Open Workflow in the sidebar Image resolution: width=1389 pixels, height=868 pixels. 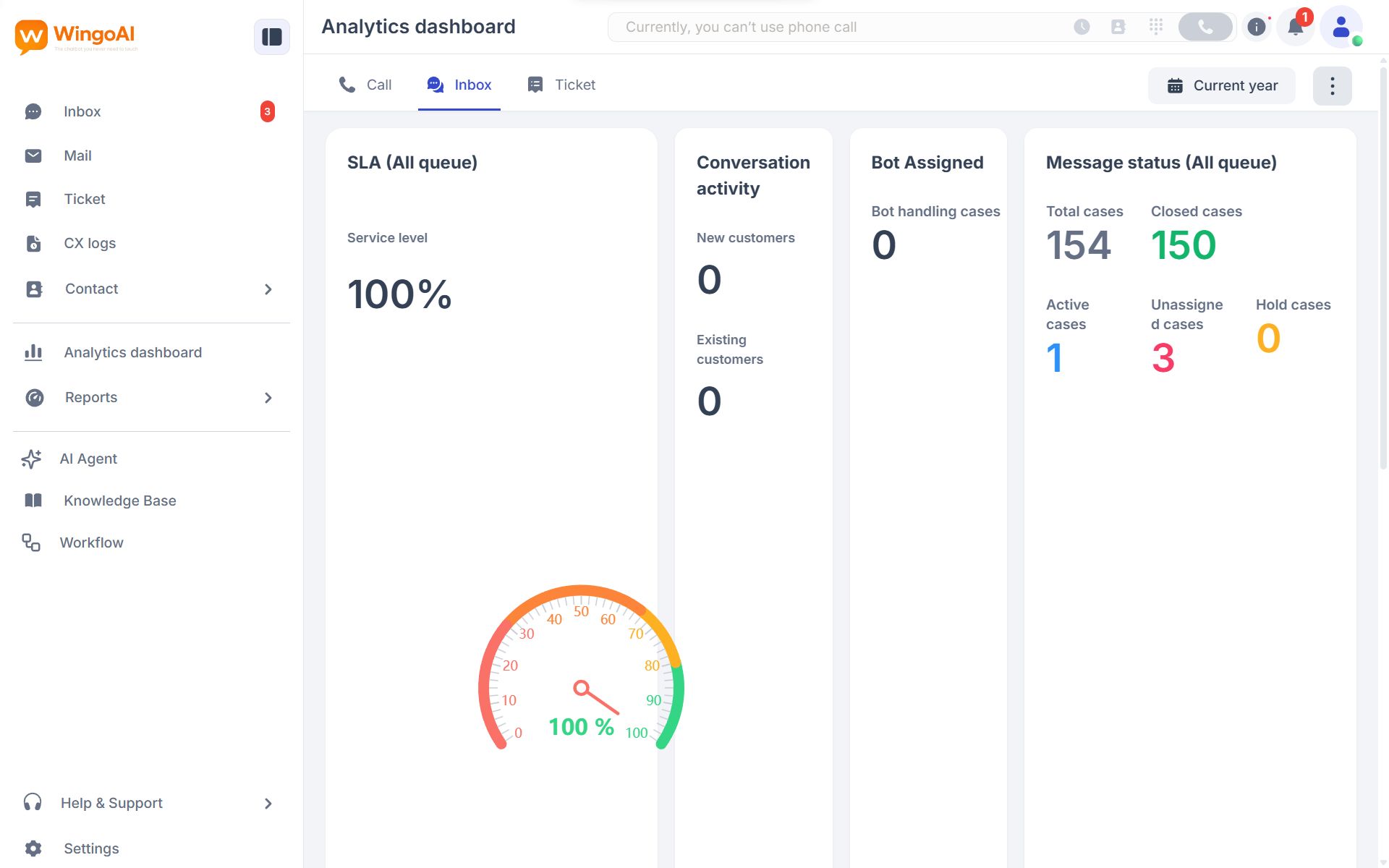[x=91, y=542]
